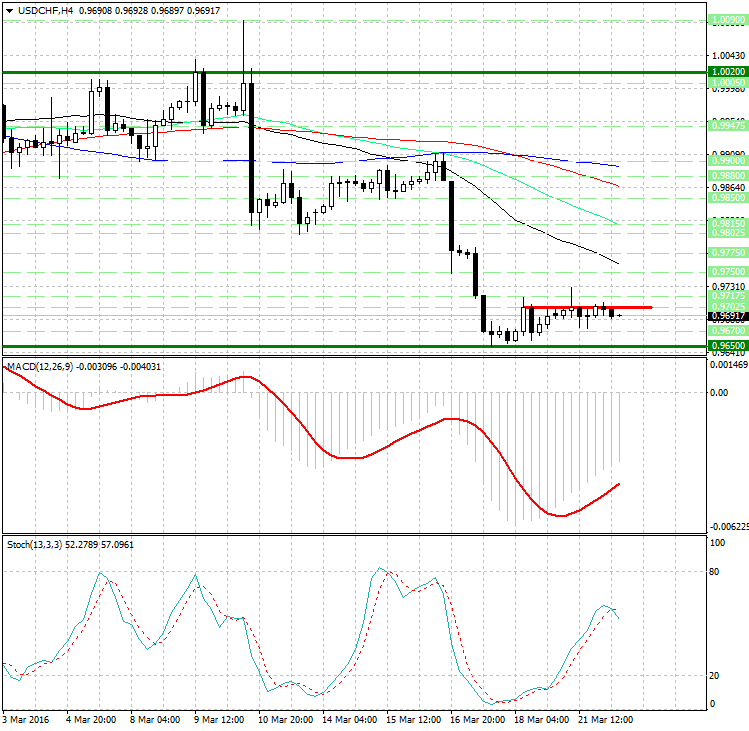Click the 9 Mar 12:00 time label
This screenshot has width=749, height=731.
(x=219, y=720)
